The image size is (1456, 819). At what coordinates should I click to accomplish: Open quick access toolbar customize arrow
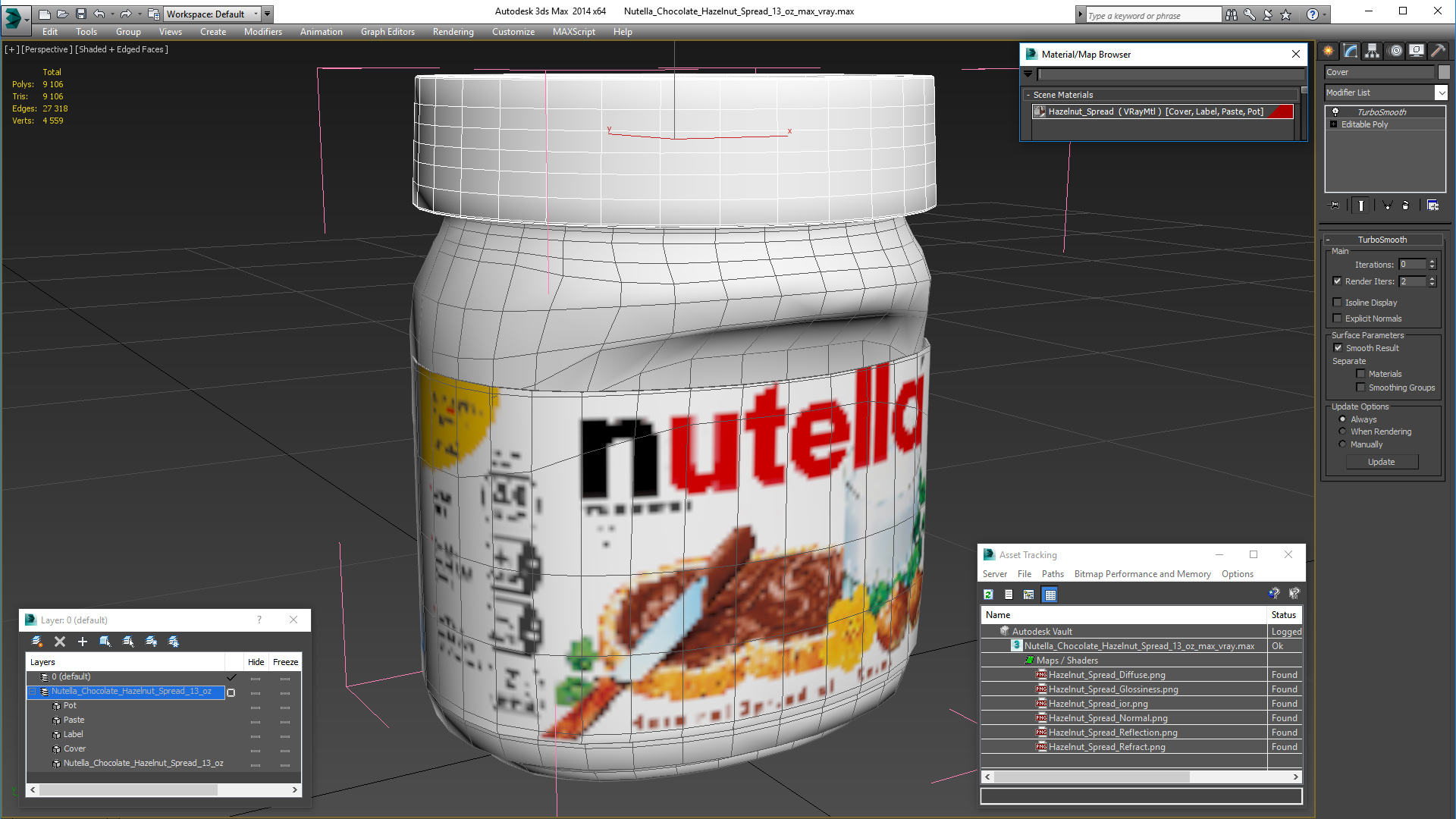click(x=268, y=14)
